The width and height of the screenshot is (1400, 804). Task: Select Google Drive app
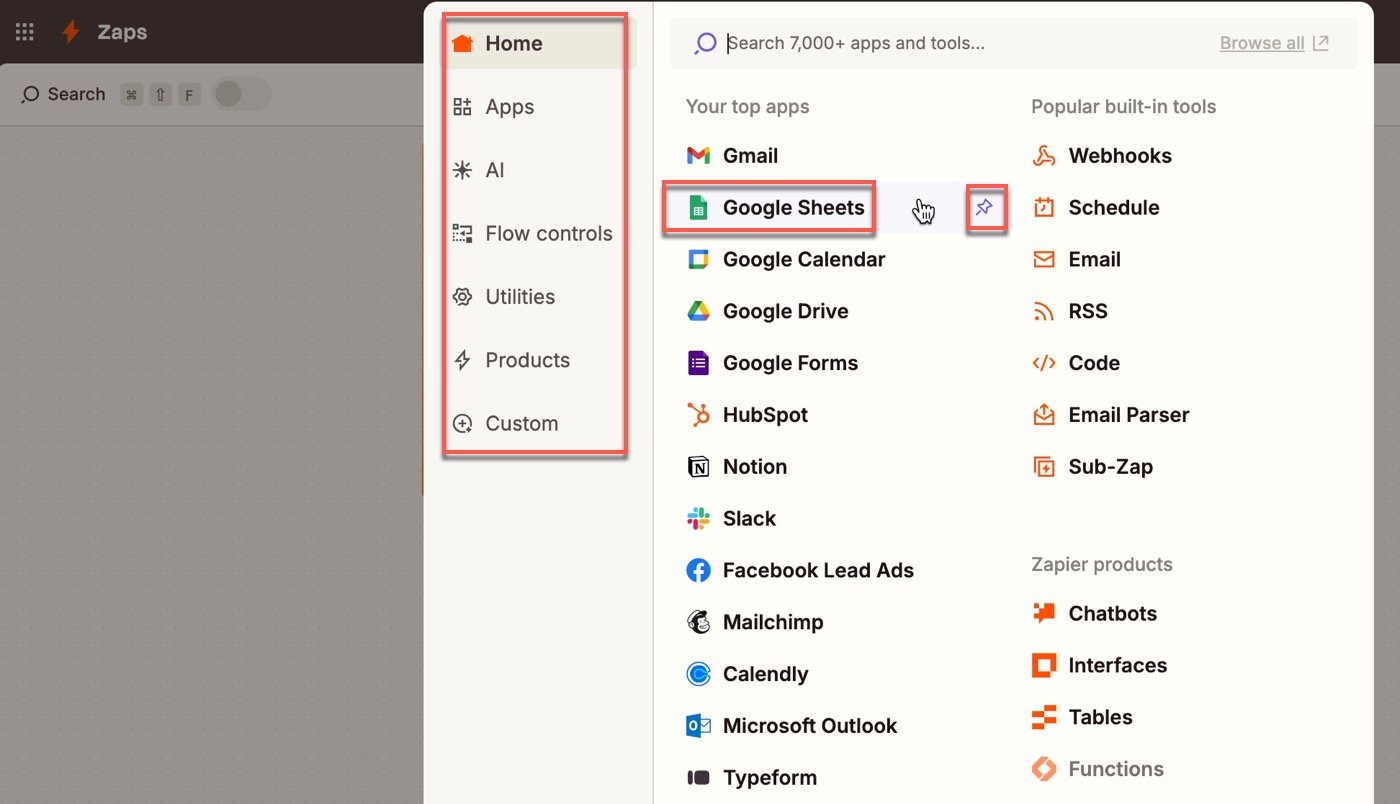[767, 311]
